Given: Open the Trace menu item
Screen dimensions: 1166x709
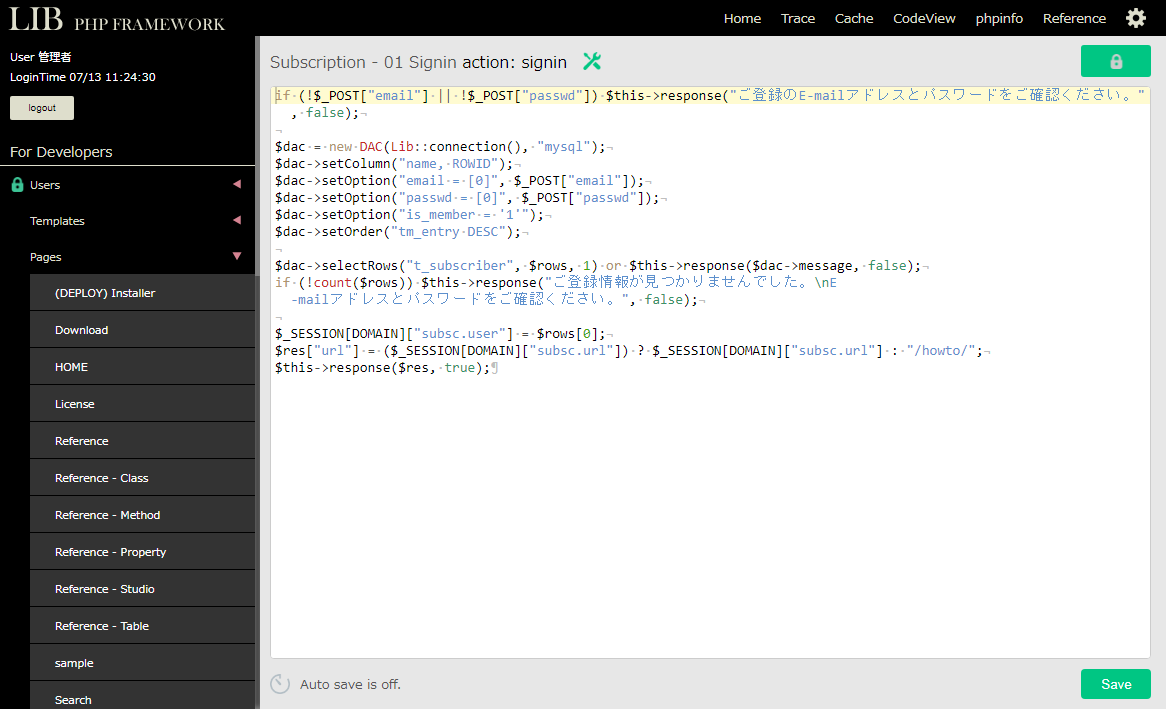Looking at the screenshot, I should tap(797, 18).
